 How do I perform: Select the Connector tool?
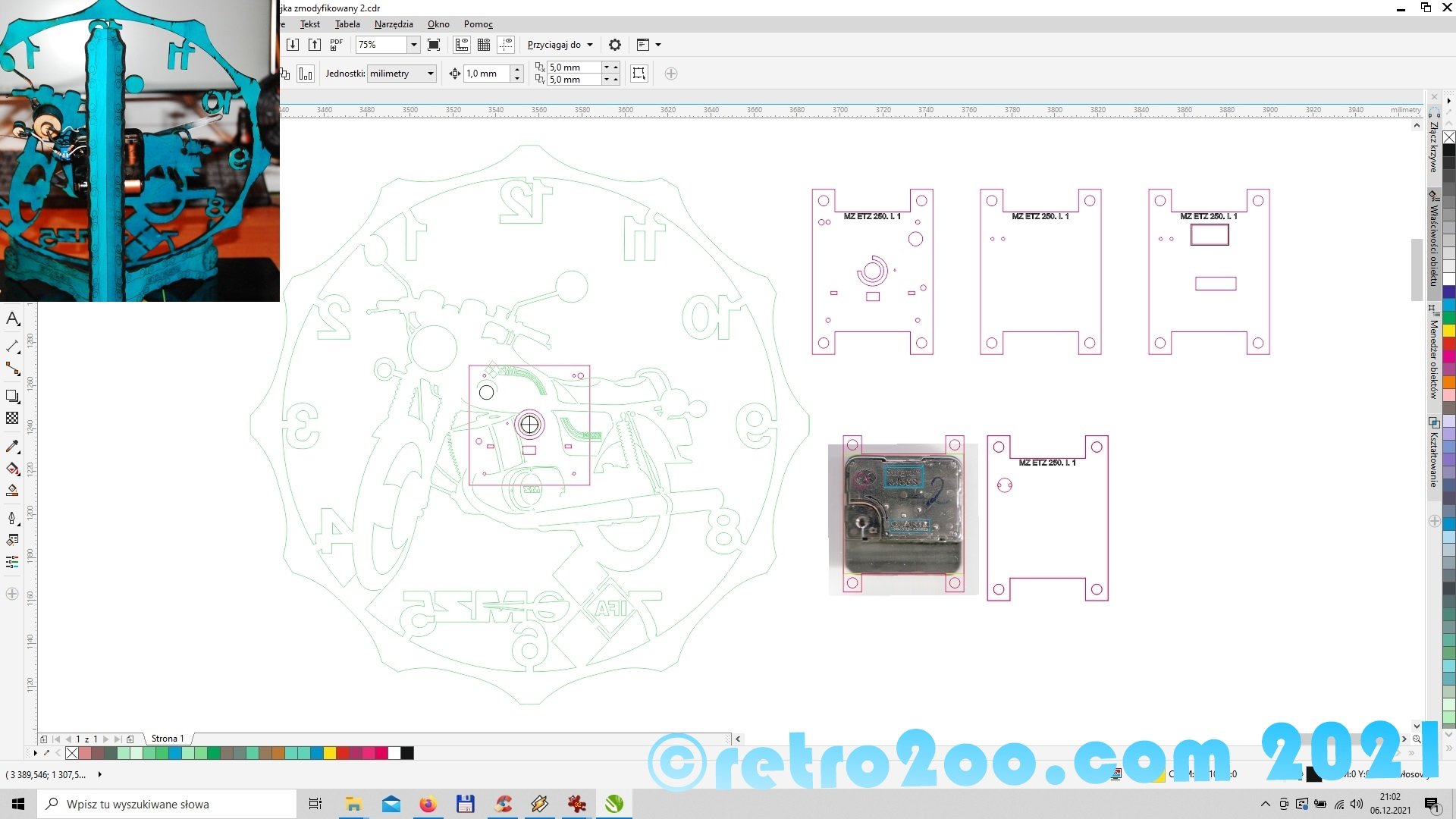pyautogui.click(x=12, y=369)
